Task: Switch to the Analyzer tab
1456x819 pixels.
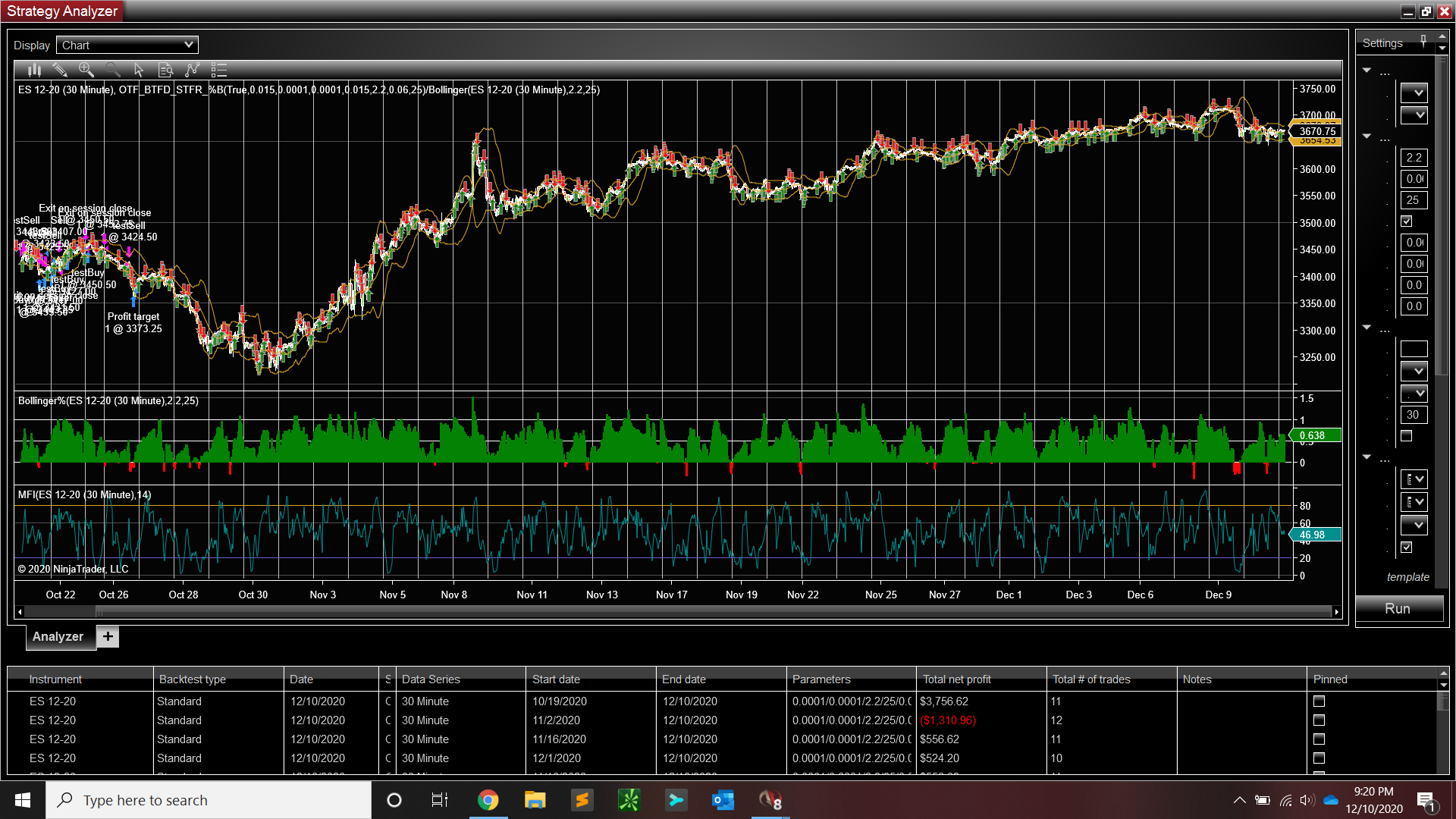Action: 58,637
